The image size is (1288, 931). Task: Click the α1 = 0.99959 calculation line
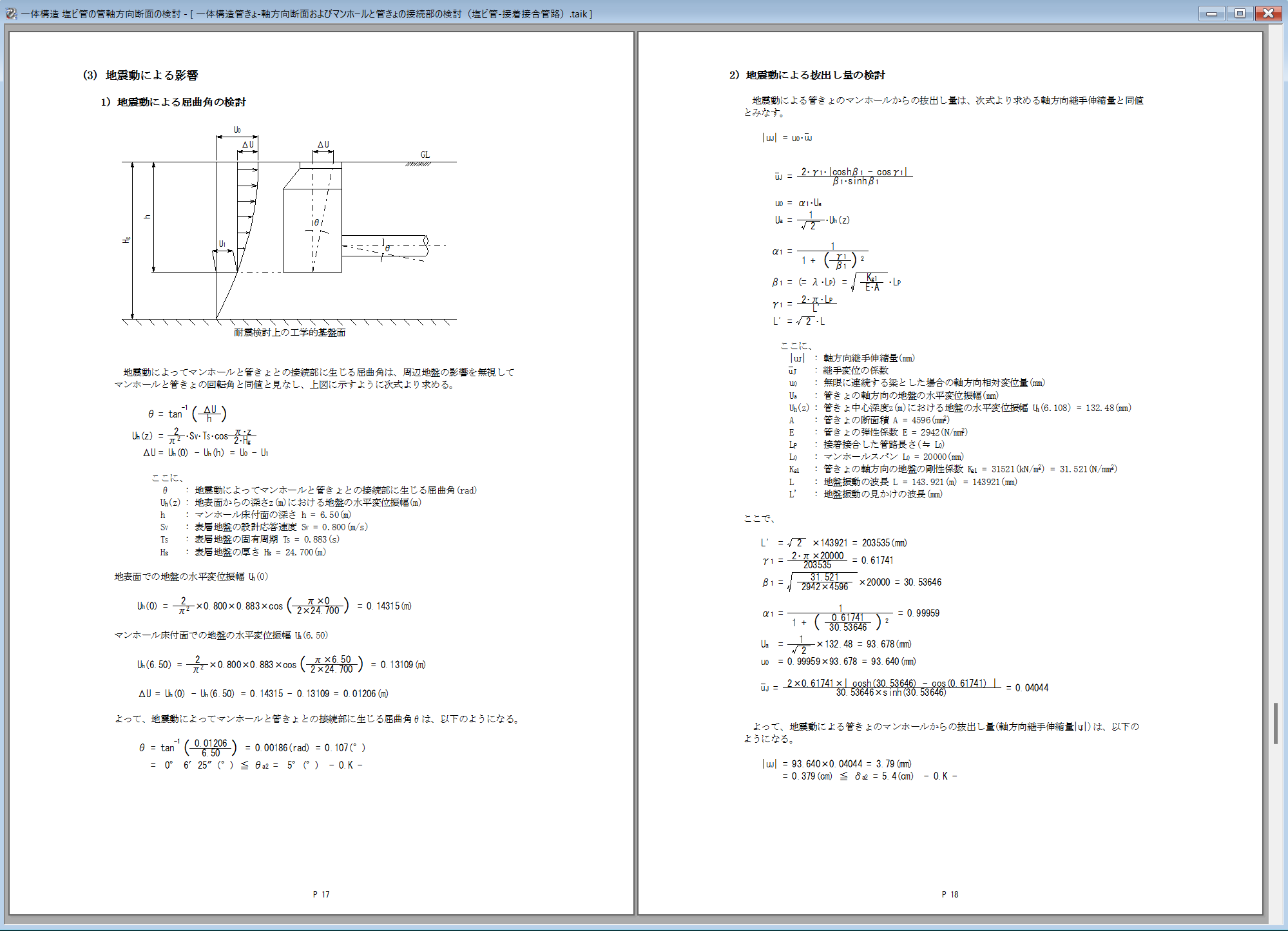point(851,613)
